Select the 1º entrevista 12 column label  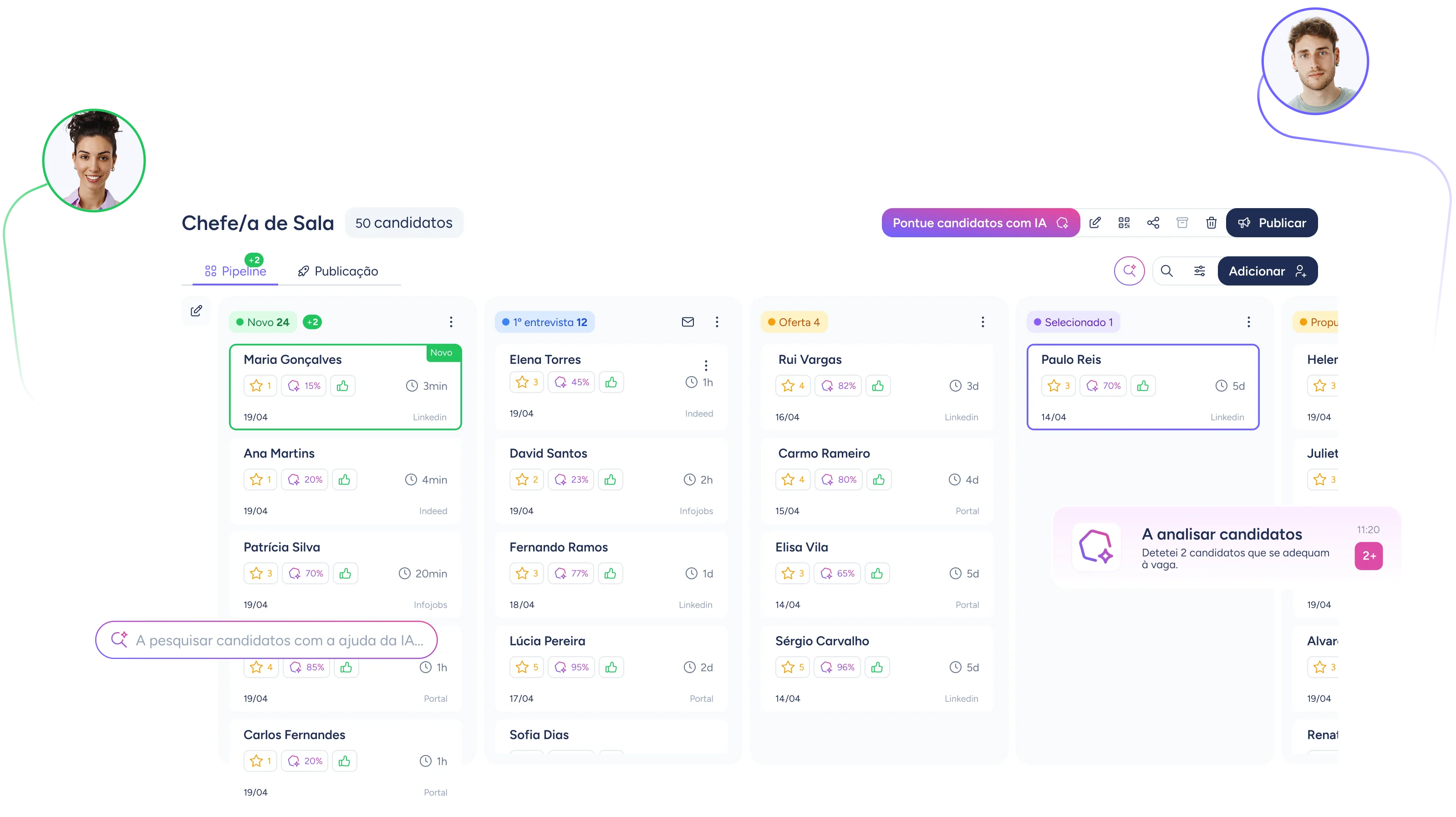(545, 322)
